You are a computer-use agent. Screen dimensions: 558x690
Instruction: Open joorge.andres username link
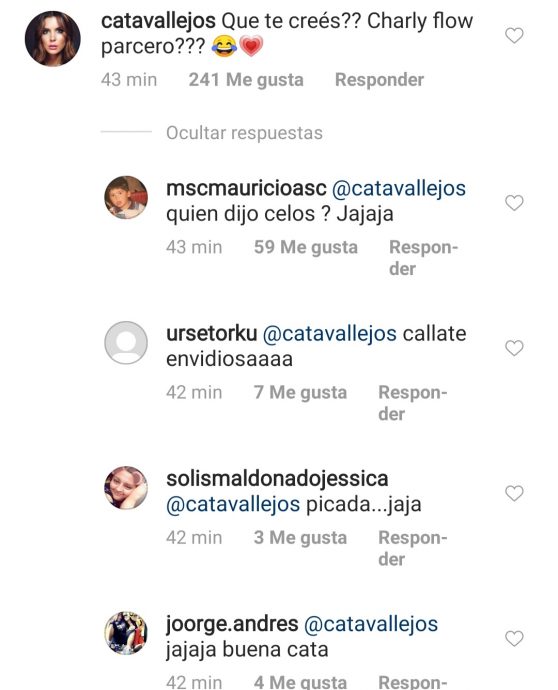(x=232, y=624)
